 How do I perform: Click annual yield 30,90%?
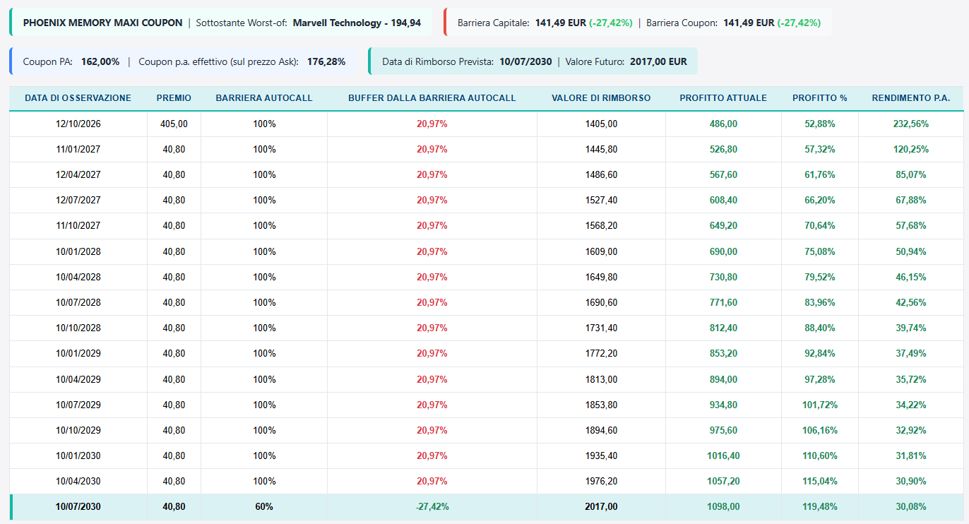pyautogui.click(x=911, y=481)
